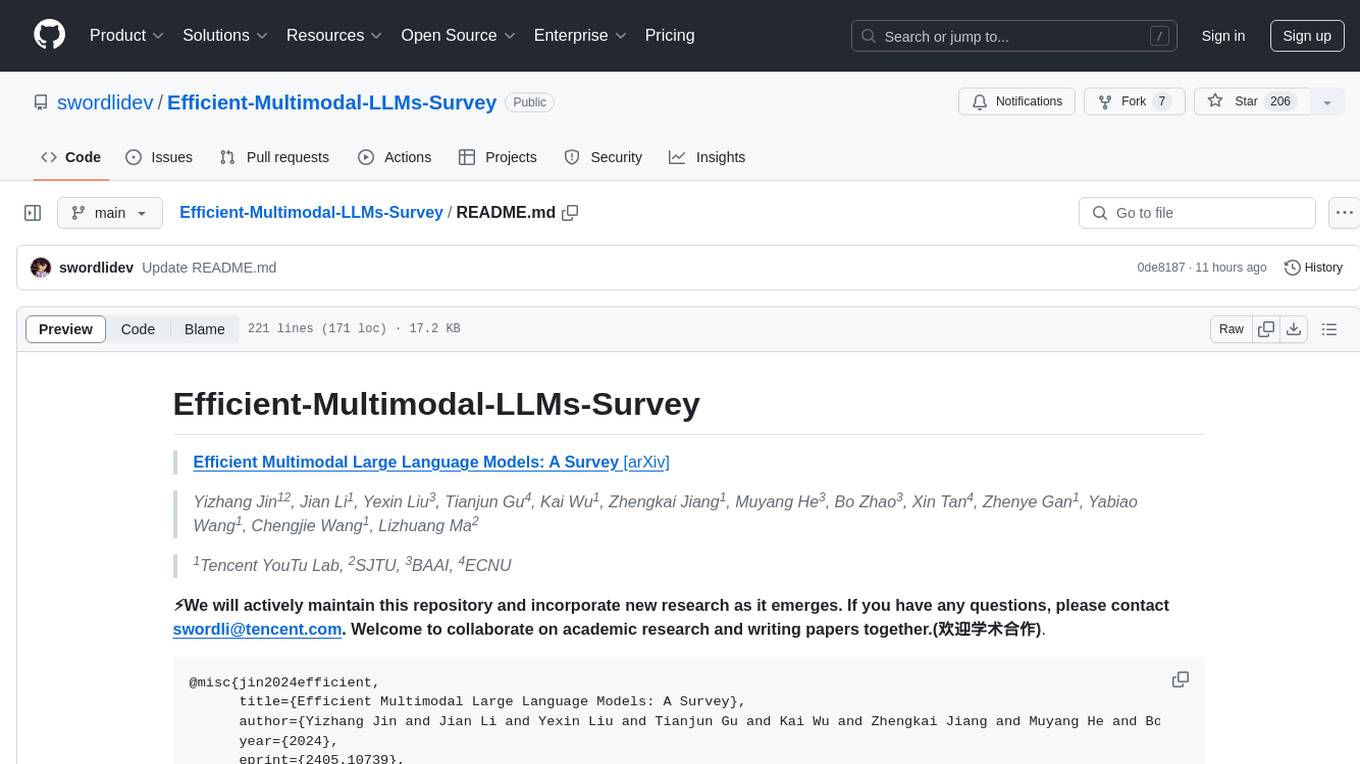
Task: Switch to the Issues tab
Action: tap(159, 157)
